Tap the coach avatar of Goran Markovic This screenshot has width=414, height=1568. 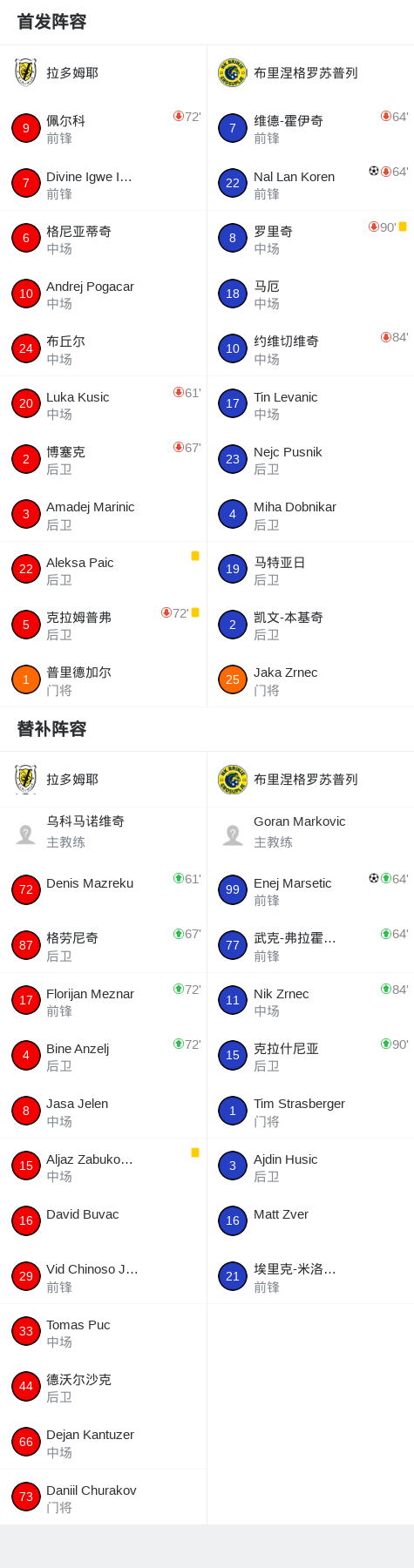(233, 835)
